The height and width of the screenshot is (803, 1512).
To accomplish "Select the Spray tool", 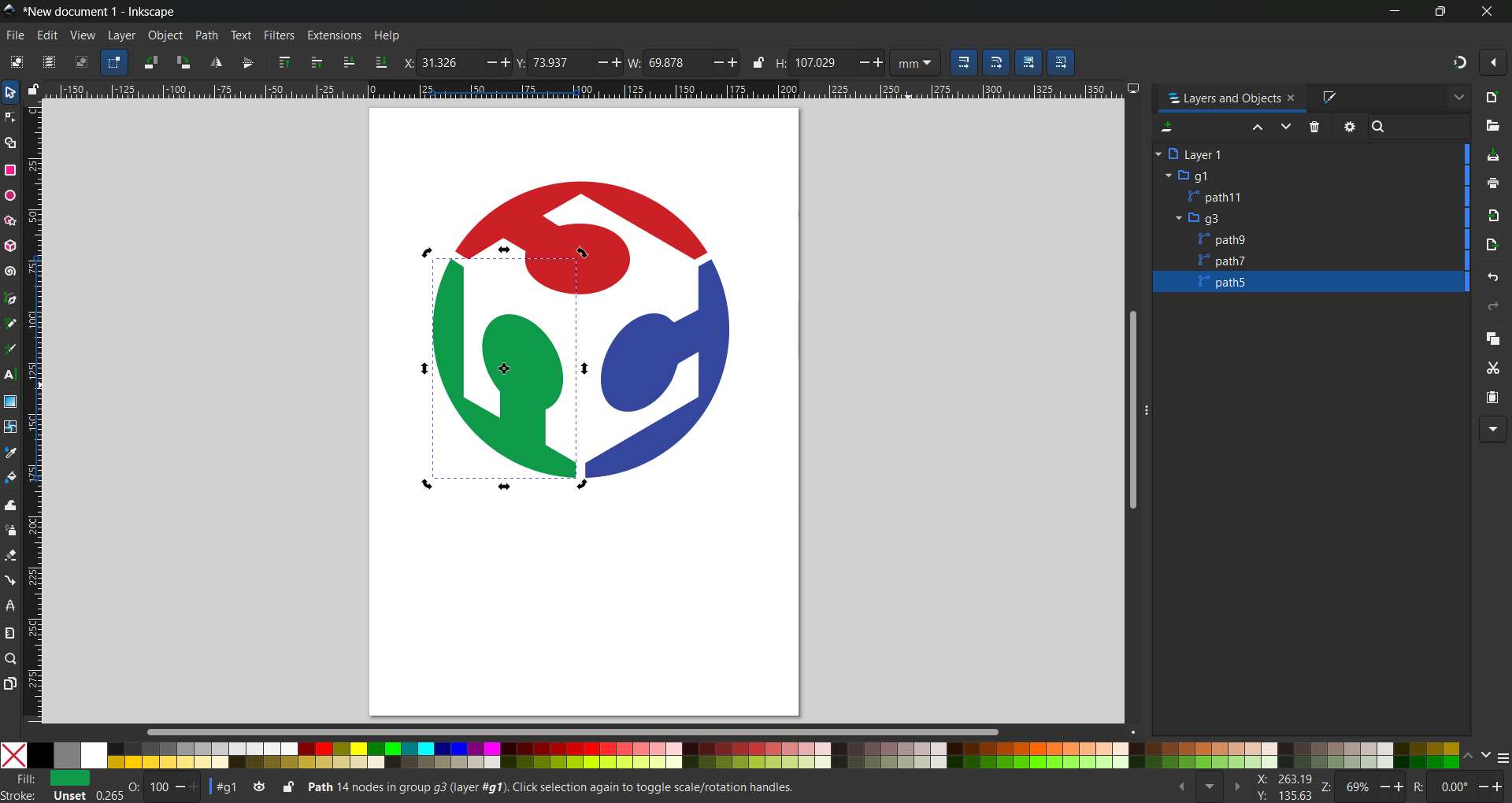I will [x=10, y=531].
